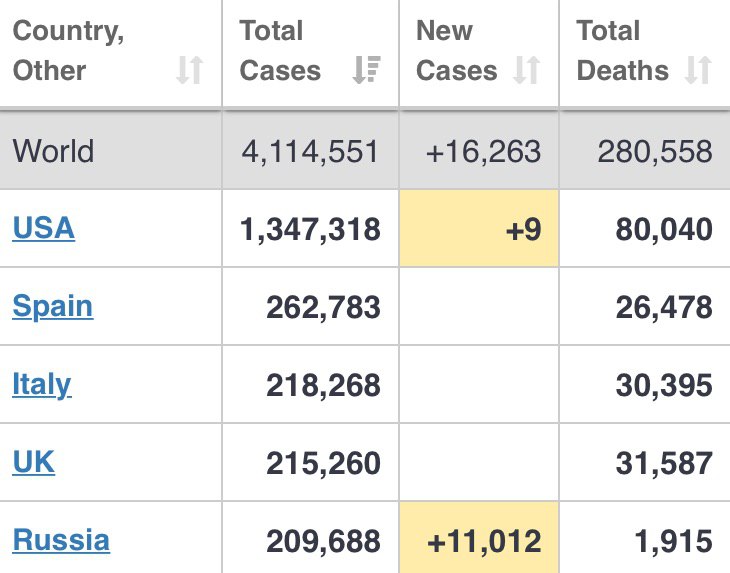This screenshot has height=573, width=730.
Task: Open the Russia country link
Action: click(61, 540)
